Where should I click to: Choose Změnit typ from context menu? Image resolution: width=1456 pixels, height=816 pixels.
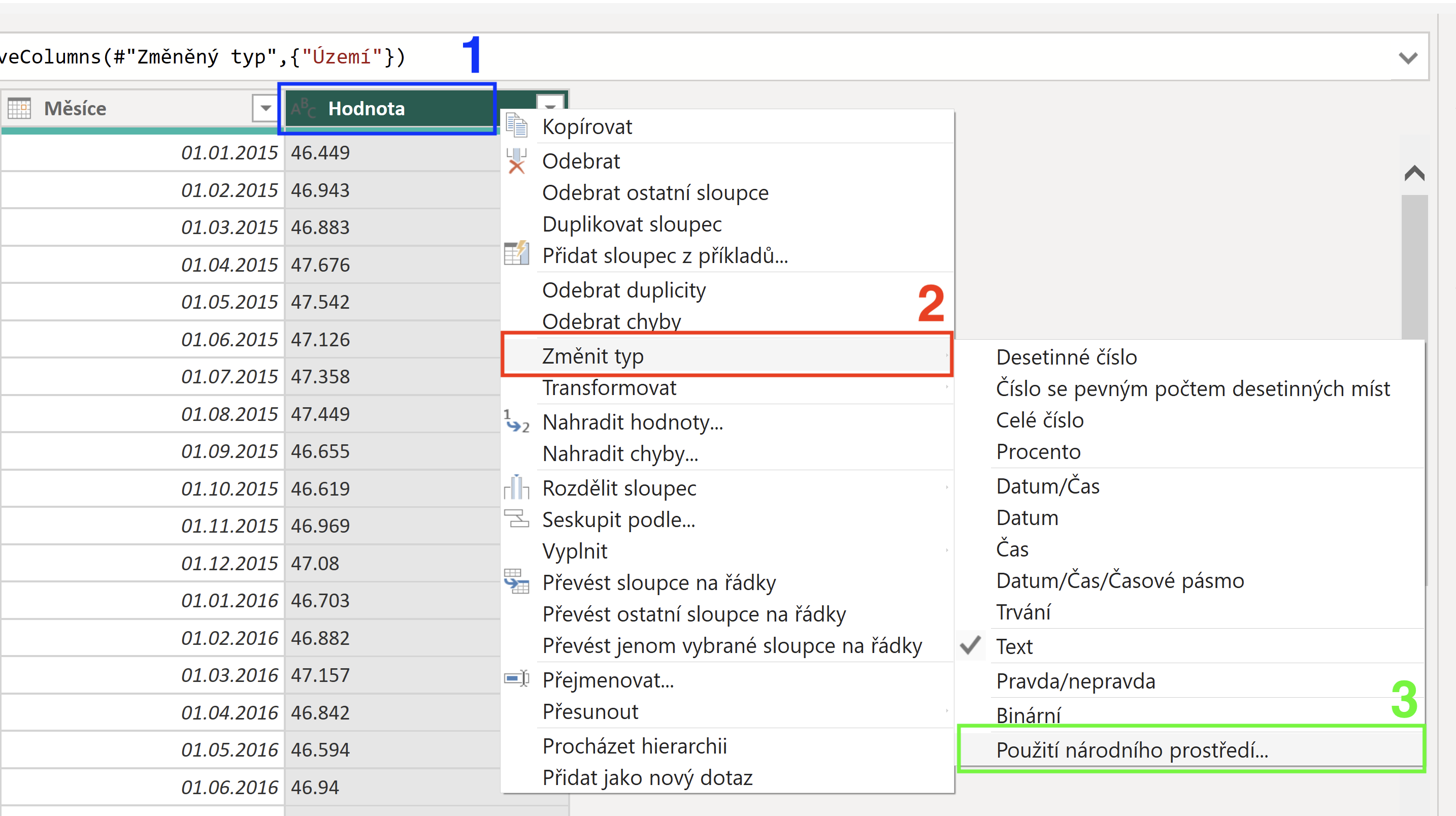[727, 356]
